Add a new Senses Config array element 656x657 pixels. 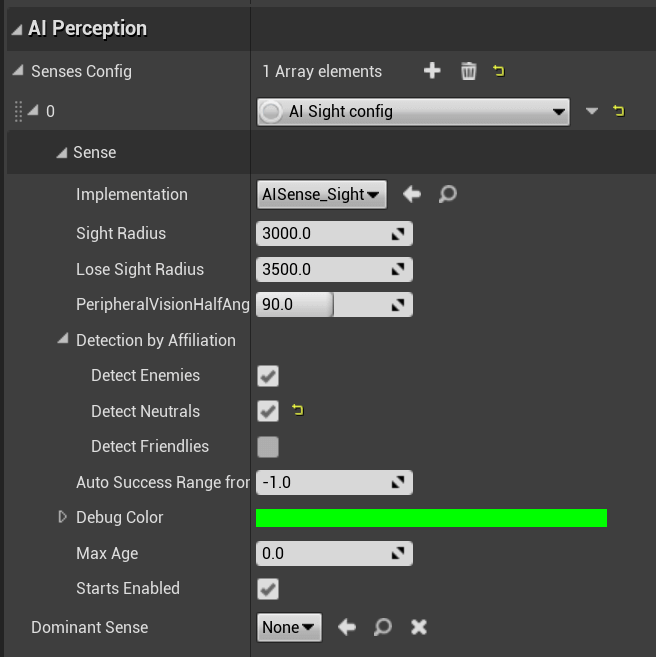tap(432, 70)
